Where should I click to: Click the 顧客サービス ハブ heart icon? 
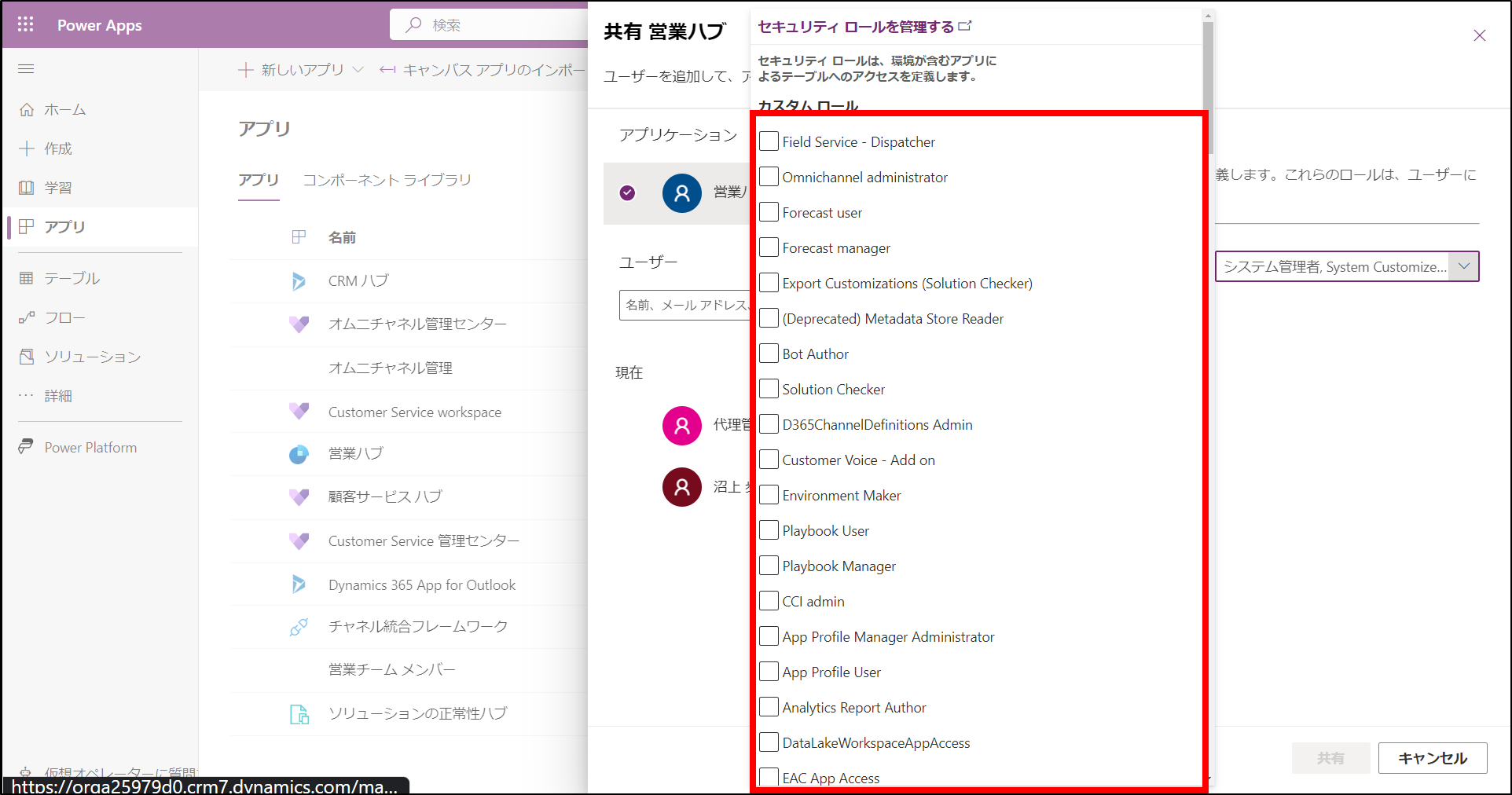pyautogui.click(x=299, y=496)
